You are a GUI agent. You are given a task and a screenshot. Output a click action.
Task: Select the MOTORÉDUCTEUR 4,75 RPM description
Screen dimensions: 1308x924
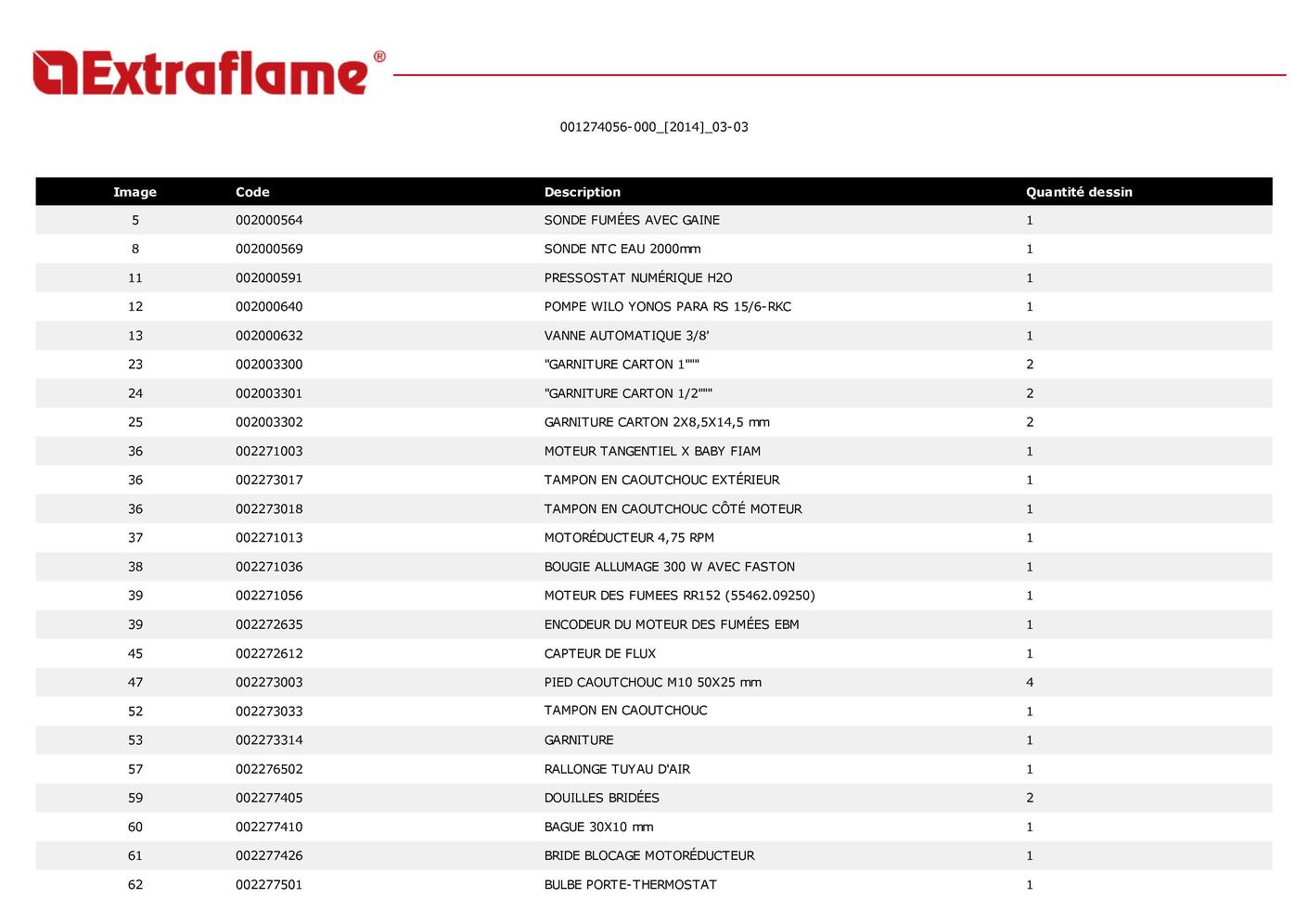tap(628, 537)
